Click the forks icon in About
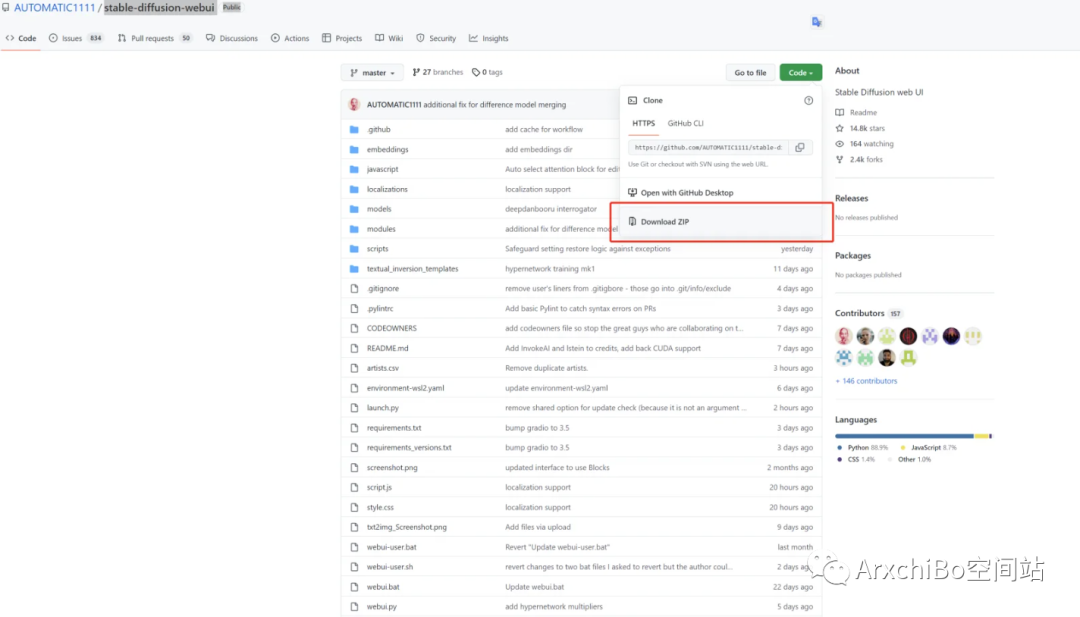The image size is (1080, 617). (x=840, y=159)
